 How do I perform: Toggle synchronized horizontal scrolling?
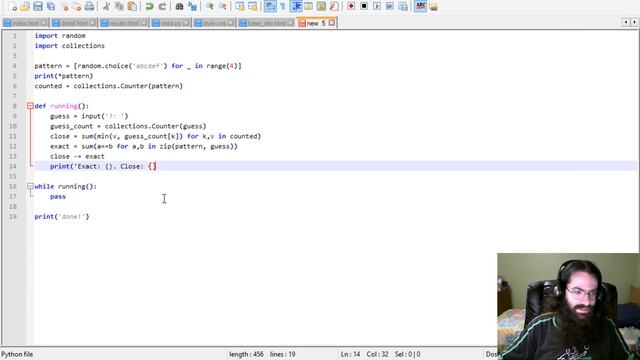[x=253, y=6]
